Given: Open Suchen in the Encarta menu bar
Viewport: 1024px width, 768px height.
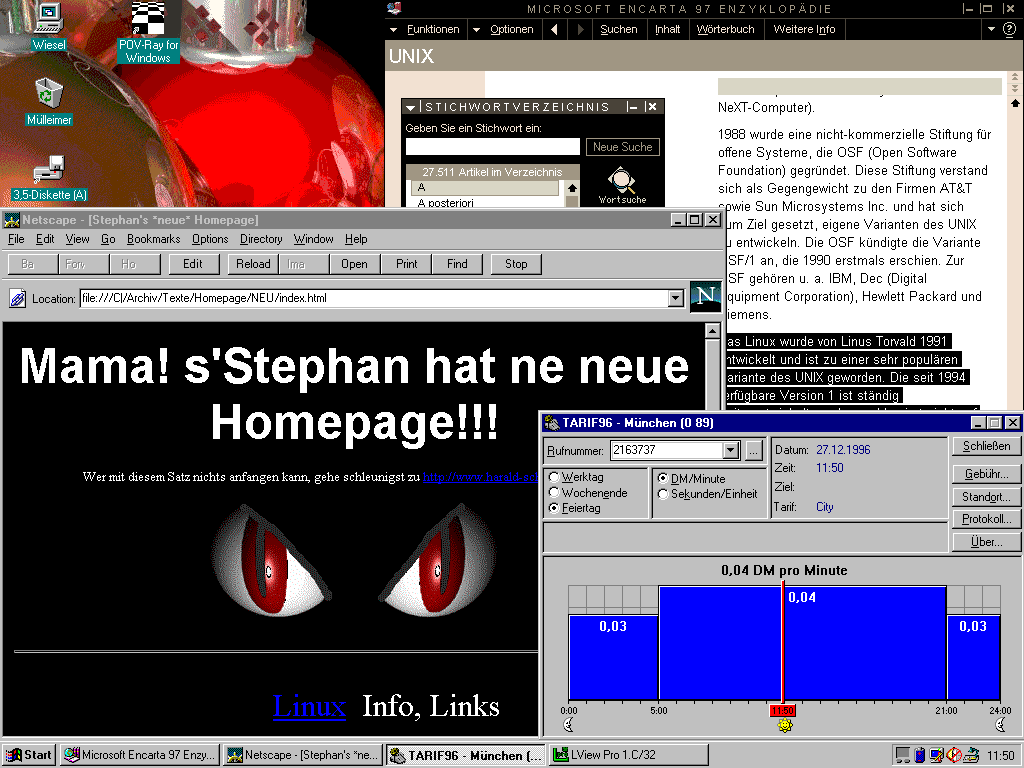Looking at the screenshot, I should 618,29.
